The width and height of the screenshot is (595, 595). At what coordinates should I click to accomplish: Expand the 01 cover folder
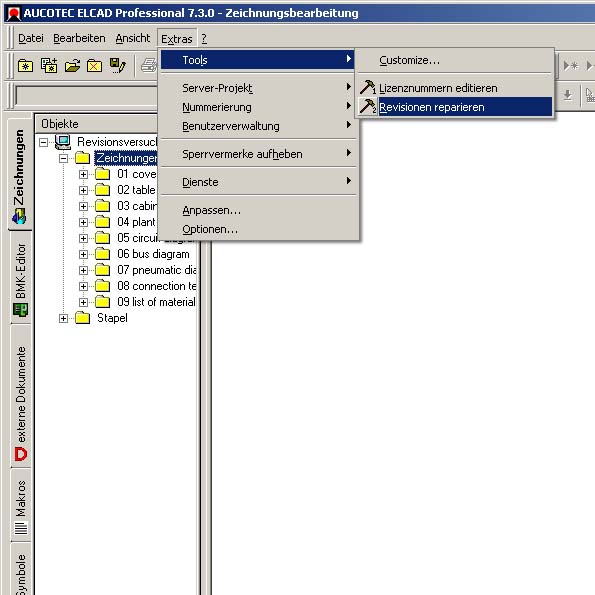pos(83,174)
